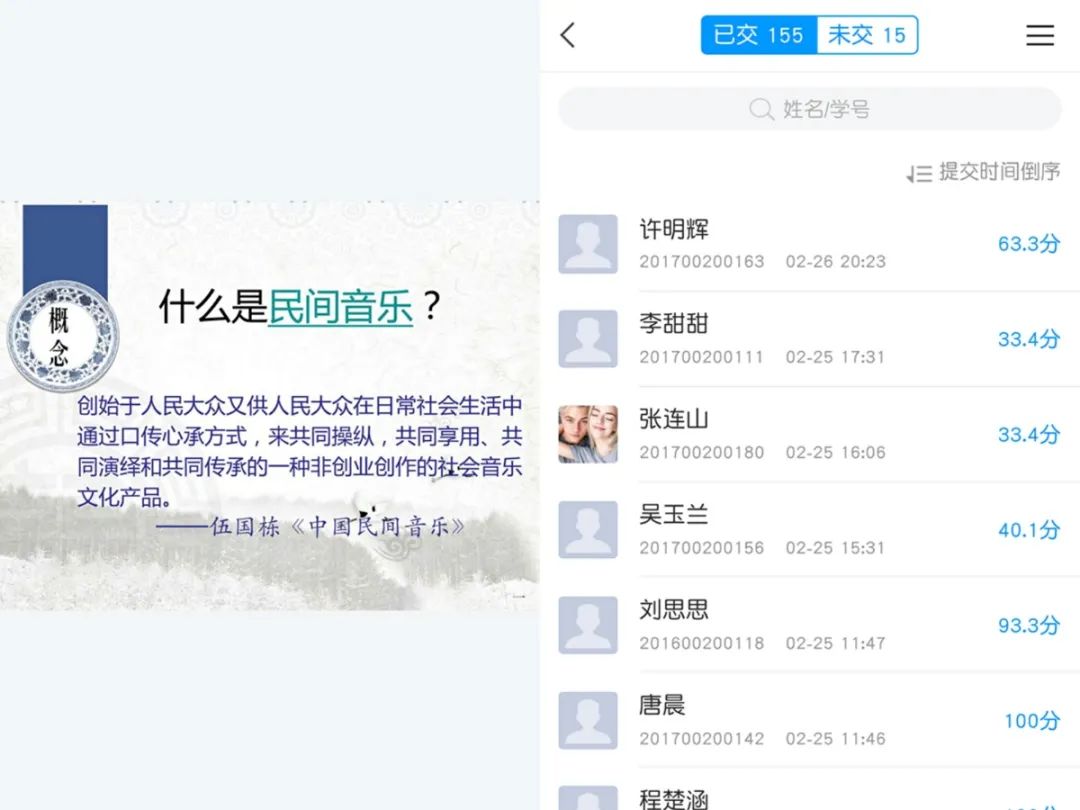View 张连山's profile photo

(x=588, y=434)
